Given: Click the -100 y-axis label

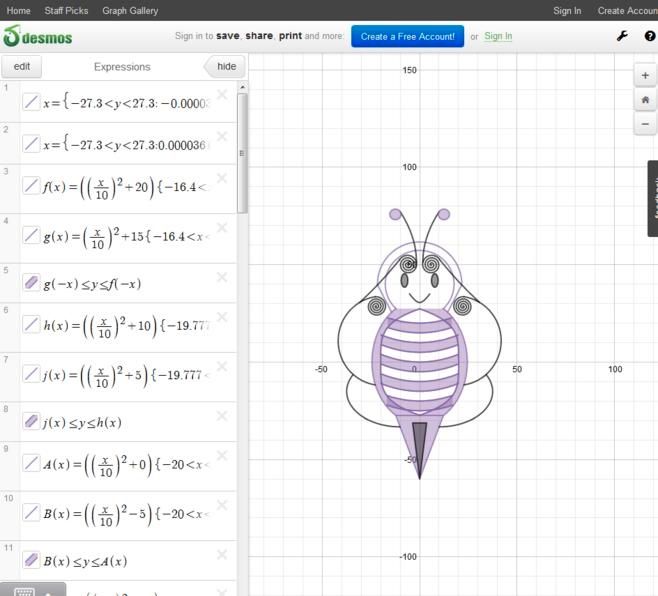Looking at the screenshot, I should click(x=408, y=557).
